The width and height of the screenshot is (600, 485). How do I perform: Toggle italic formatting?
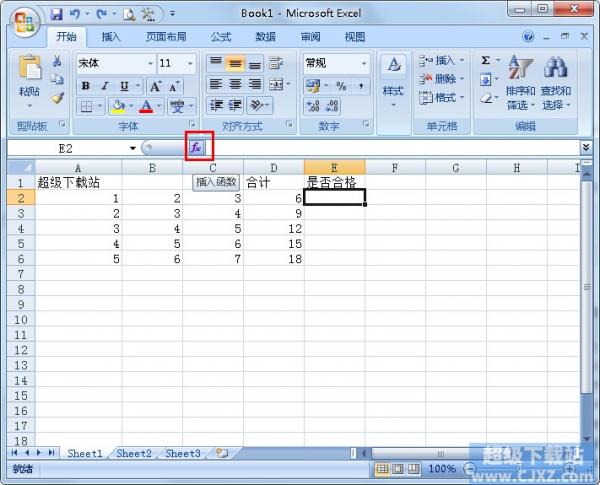(105, 86)
